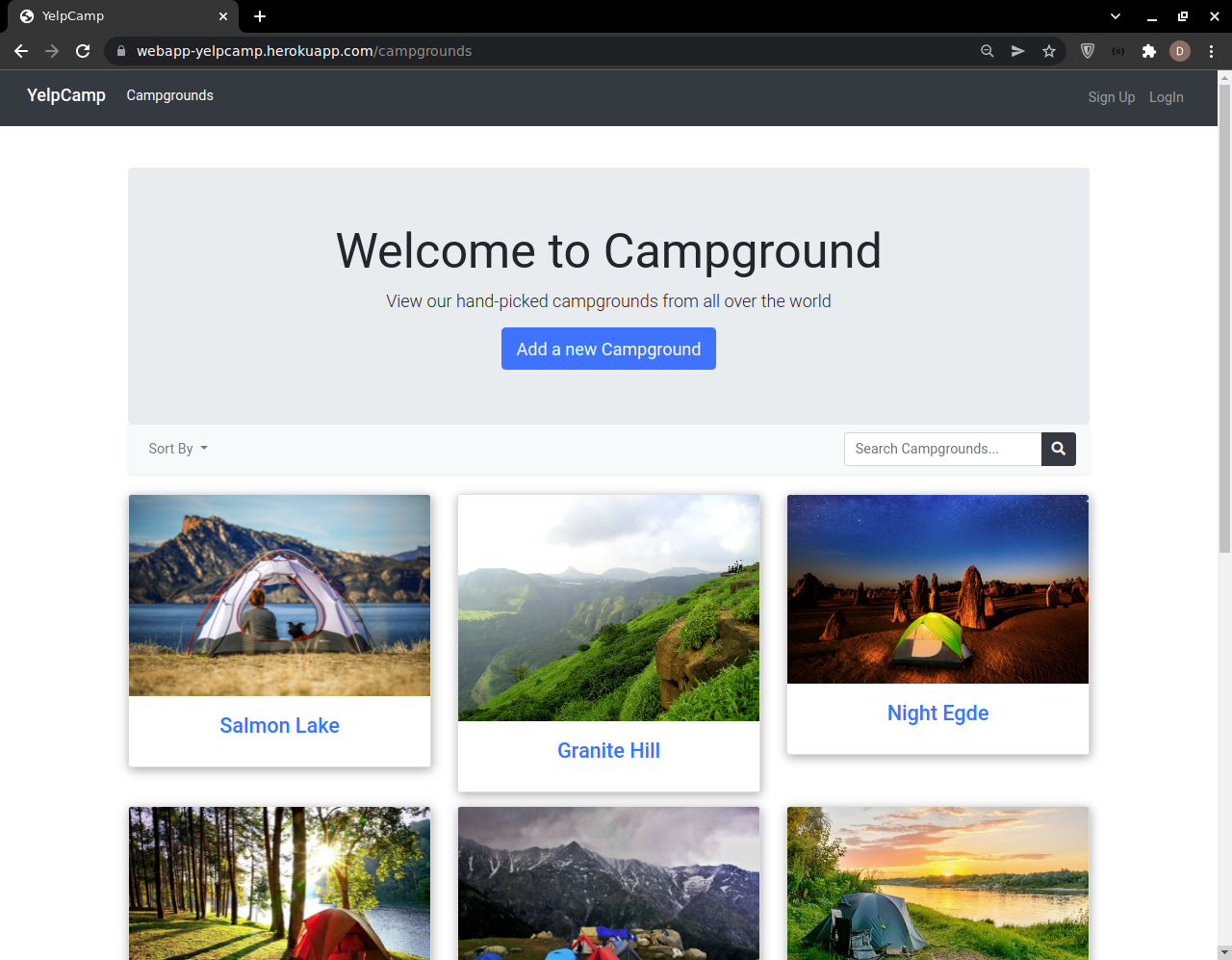Expand the Sort By dropdown
Screen dimensions: 1232x960
click(178, 449)
